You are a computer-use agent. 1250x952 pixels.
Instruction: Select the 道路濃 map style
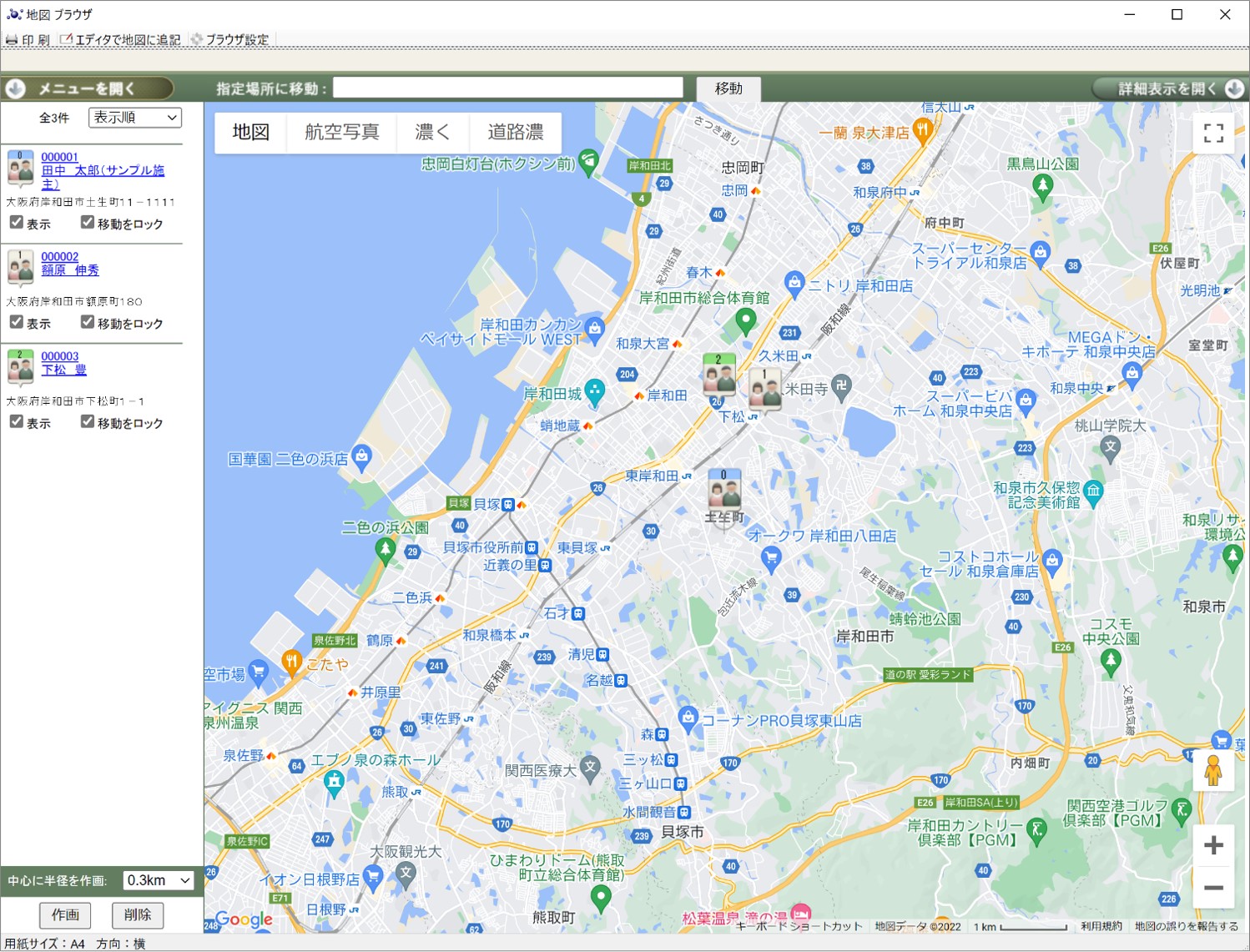pos(515,132)
